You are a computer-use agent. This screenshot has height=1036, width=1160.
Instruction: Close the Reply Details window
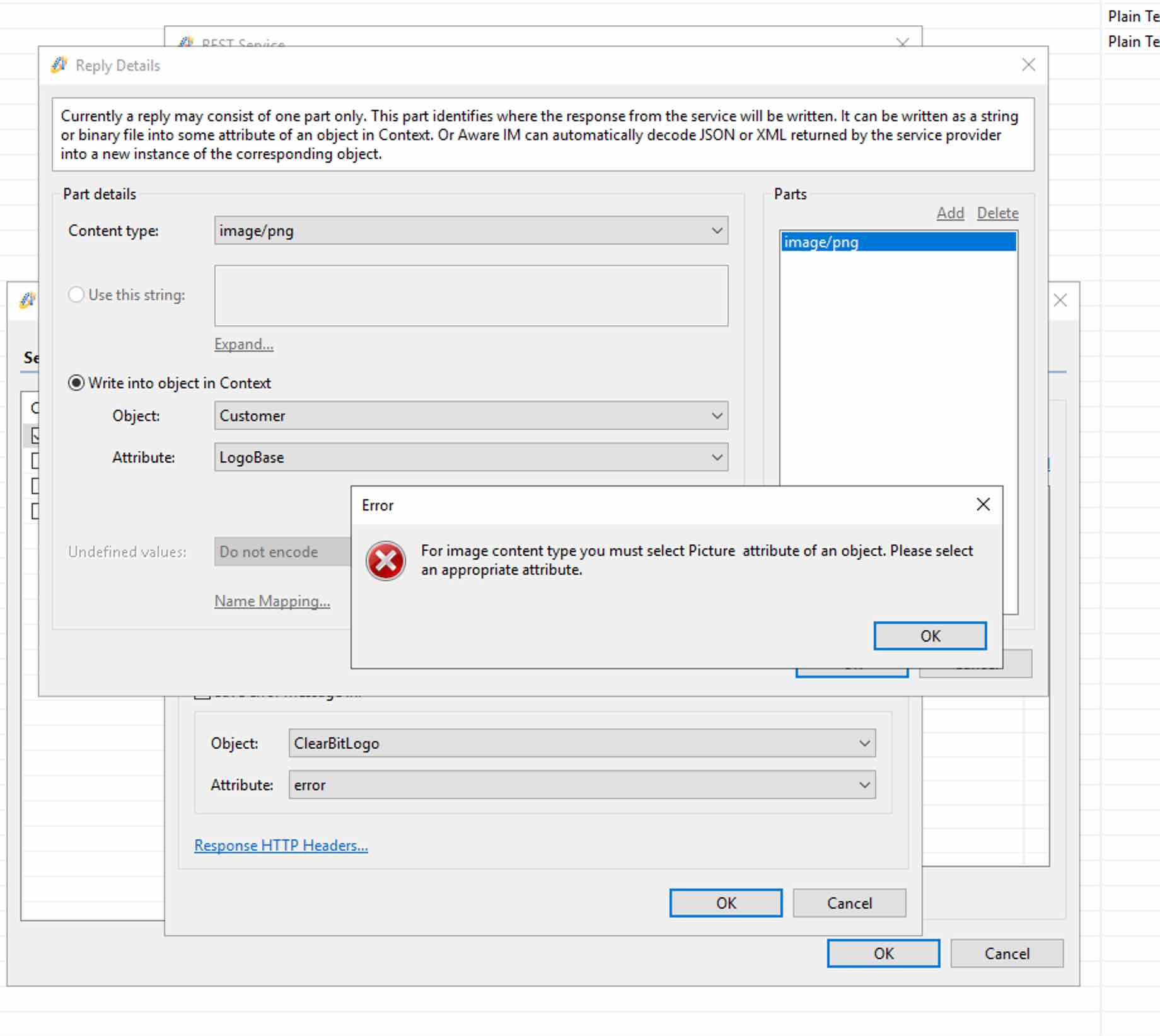1028,65
